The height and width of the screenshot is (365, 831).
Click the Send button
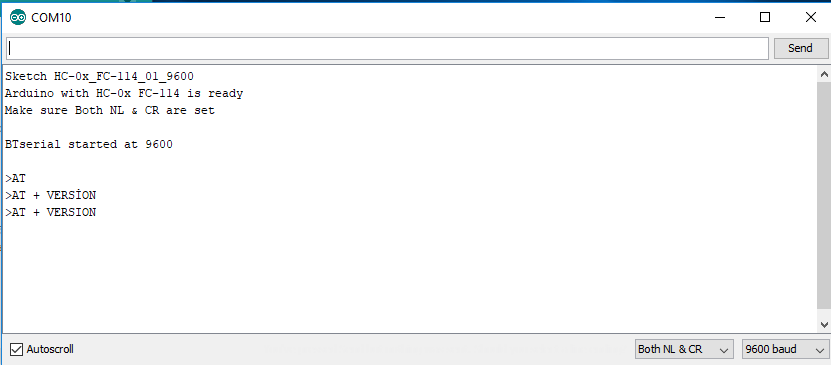click(x=800, y=48)
